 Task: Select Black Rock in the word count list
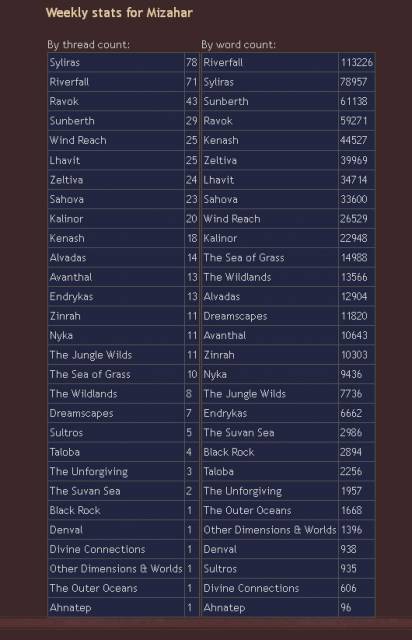tap(229, 452)
